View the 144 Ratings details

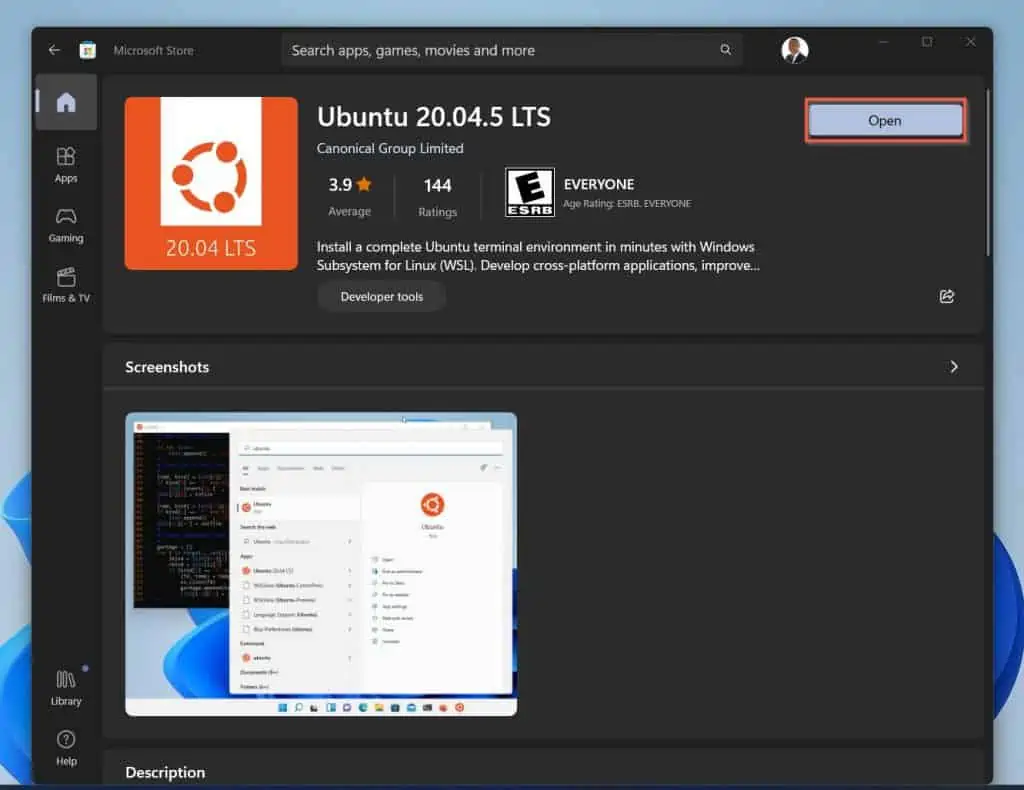(438, 194)
